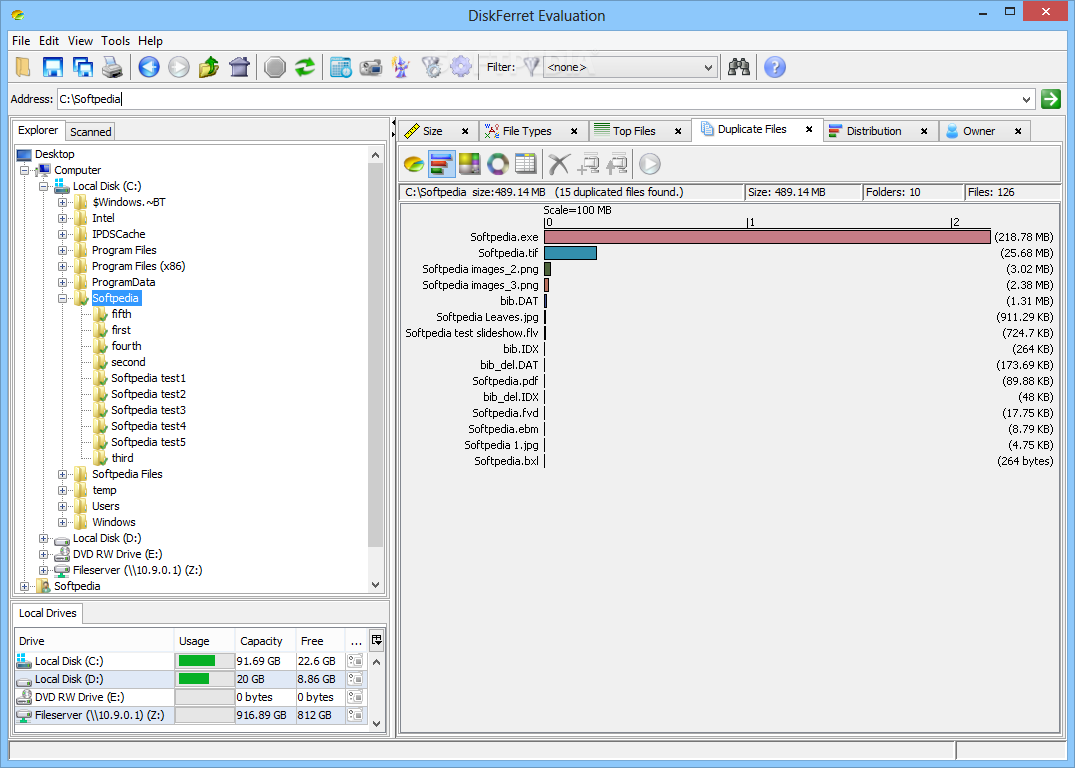
Task: Open the File menu
Action: 21,40
